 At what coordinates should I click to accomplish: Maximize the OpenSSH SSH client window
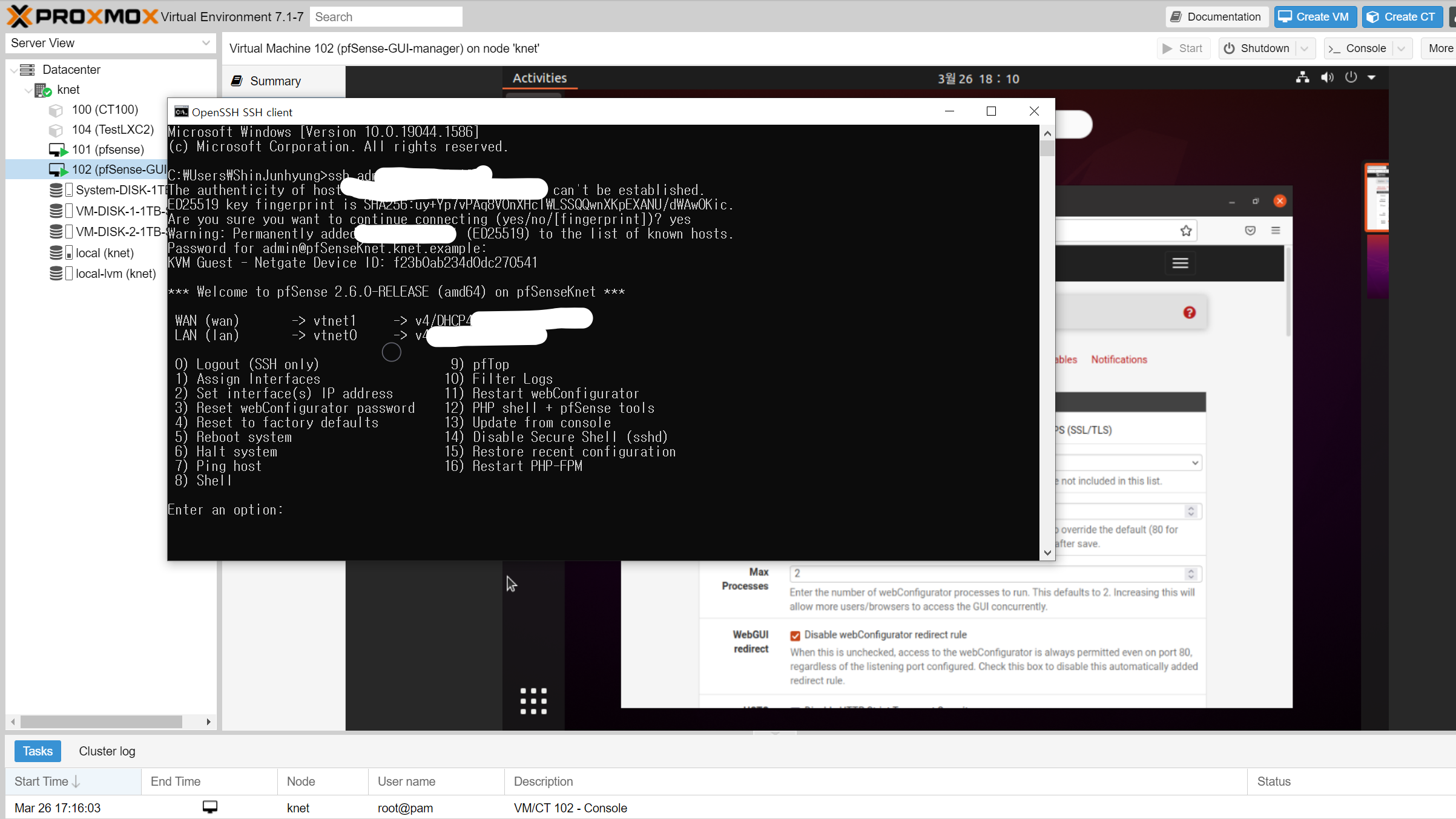pos(991,111)
